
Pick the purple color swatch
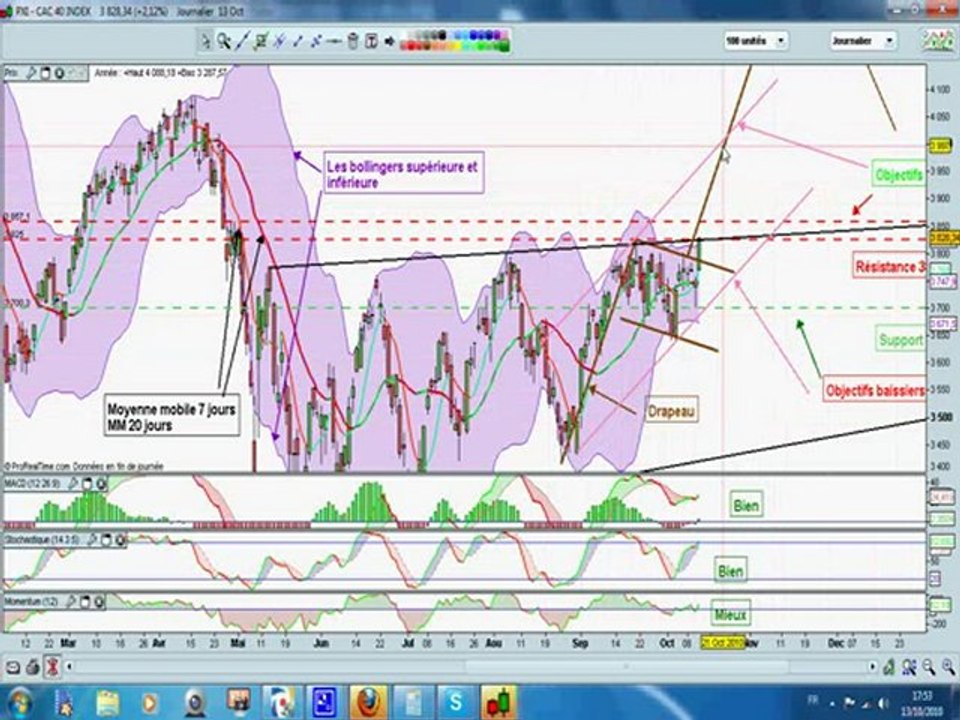click(x=496, y=35)
